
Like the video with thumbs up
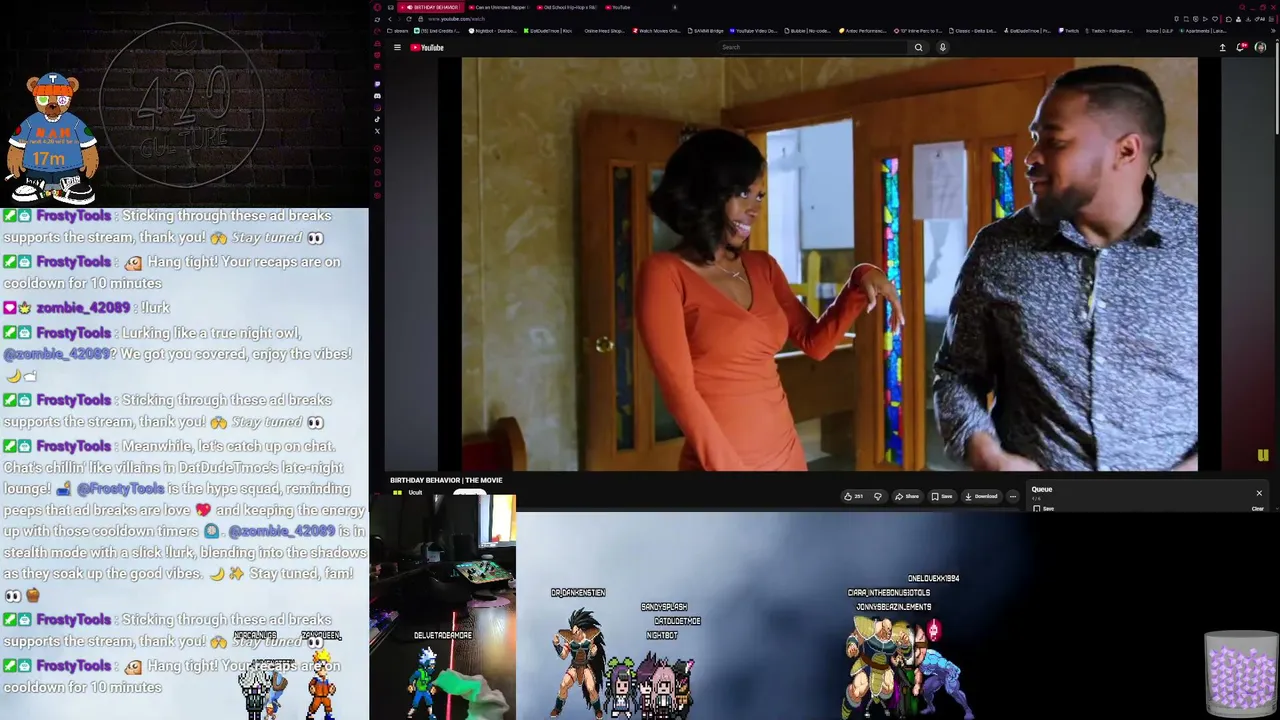click(853, 496)
